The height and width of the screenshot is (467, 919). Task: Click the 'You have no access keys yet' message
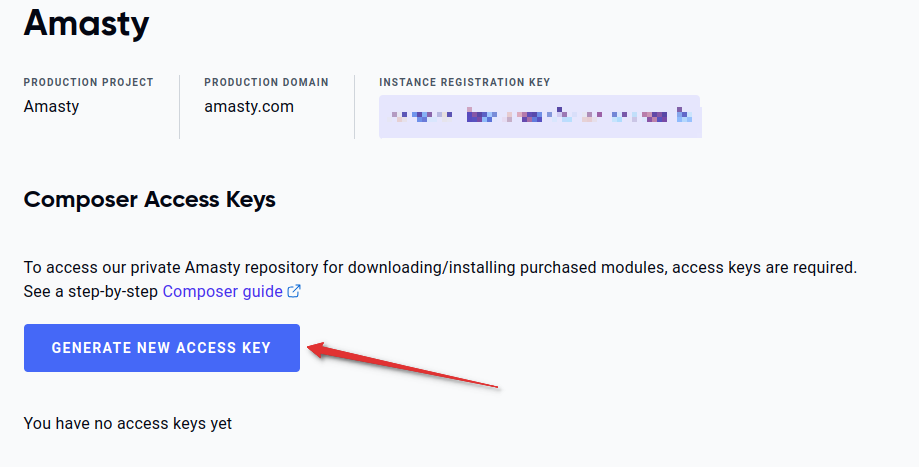click(128, 423)
